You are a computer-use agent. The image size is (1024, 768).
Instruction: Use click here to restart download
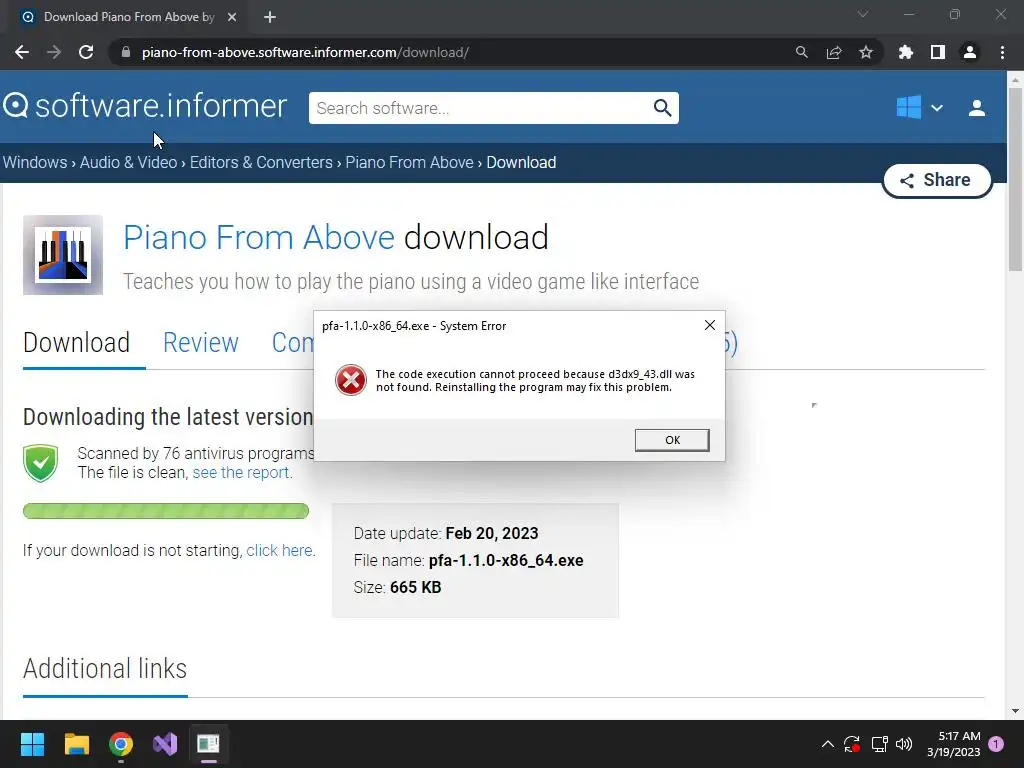tap(281, 551)
